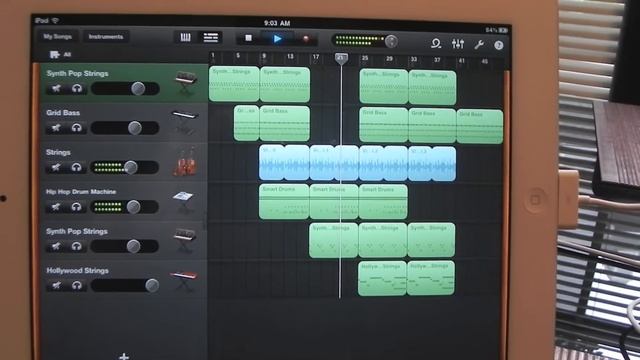Viewport: 640px width, 360px height.
Task: Switch to instrument keyboard view
Action: [185, 38]
